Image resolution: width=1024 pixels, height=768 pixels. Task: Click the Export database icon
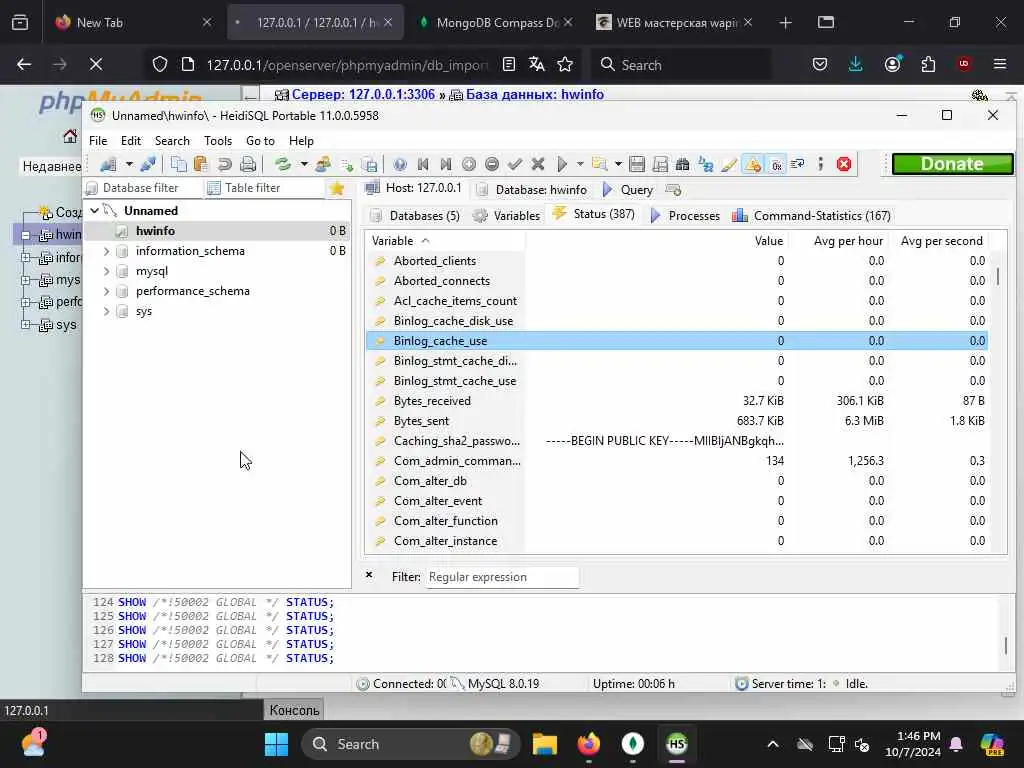(370, 164)
